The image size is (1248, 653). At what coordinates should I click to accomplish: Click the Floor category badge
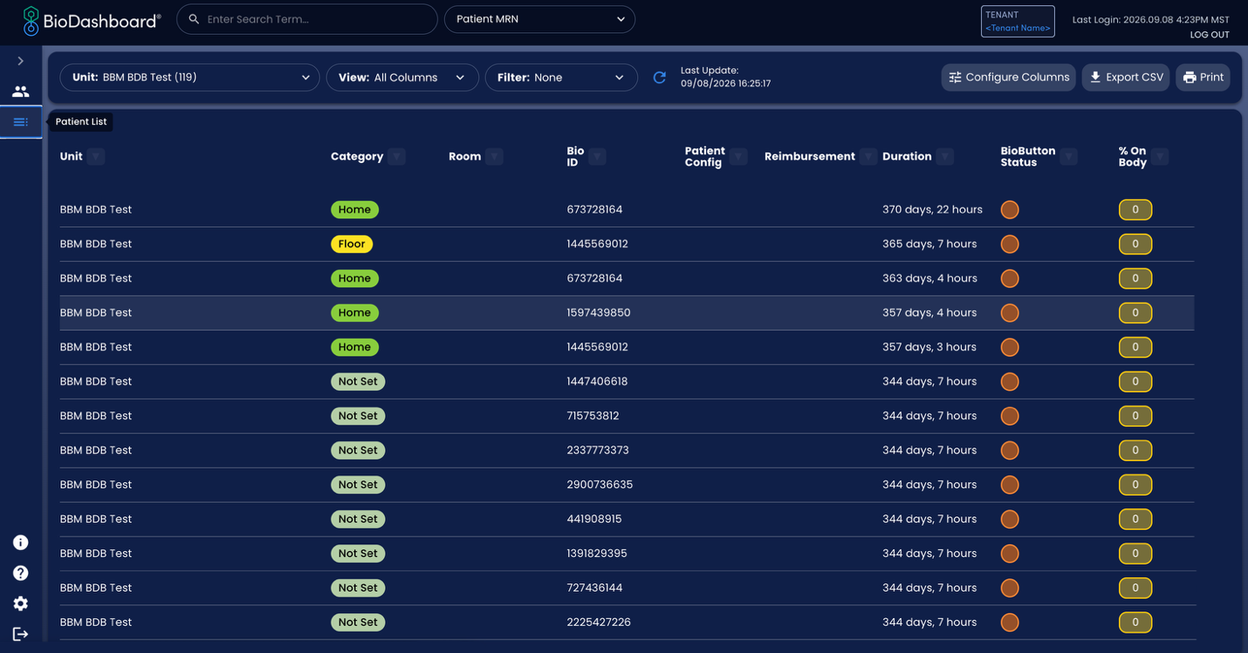pos(352,244)
